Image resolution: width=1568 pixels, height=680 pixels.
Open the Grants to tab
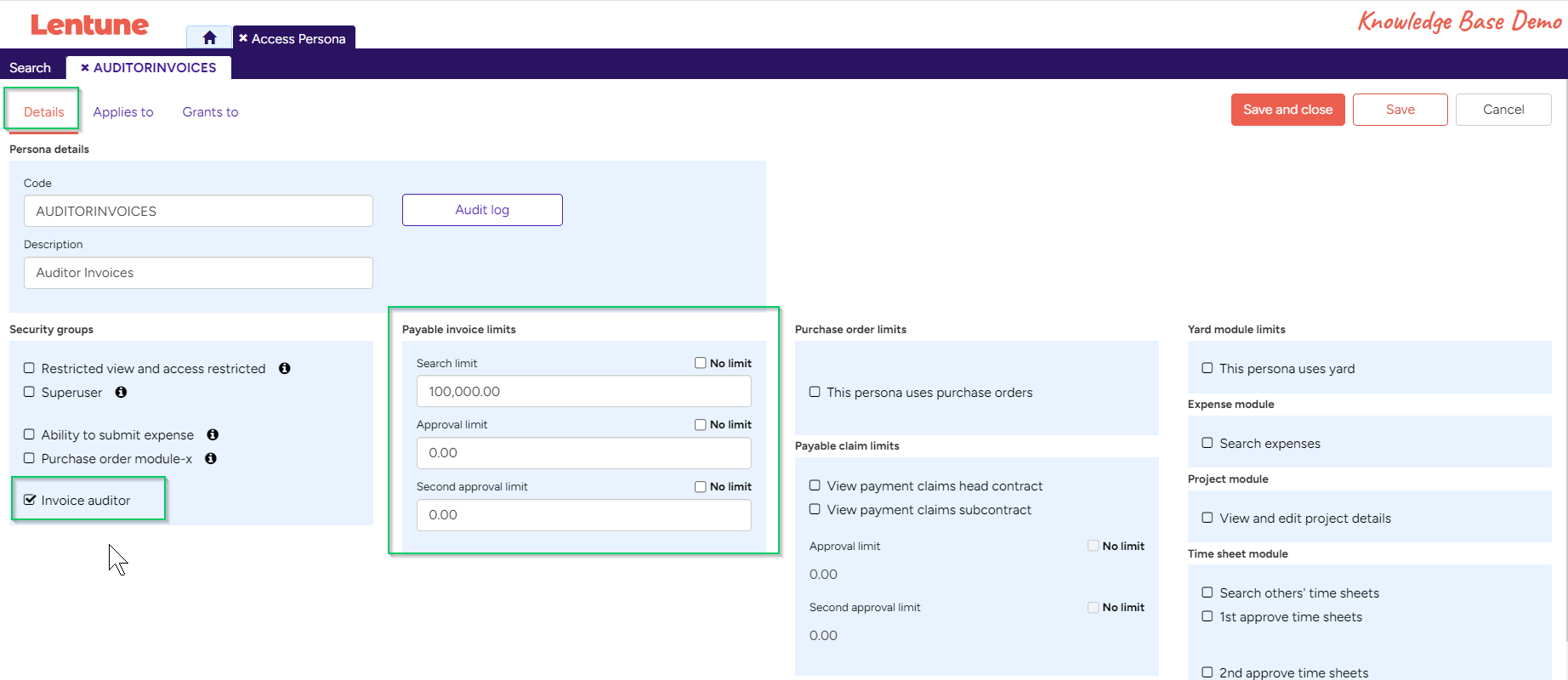(x=210, y=112)
